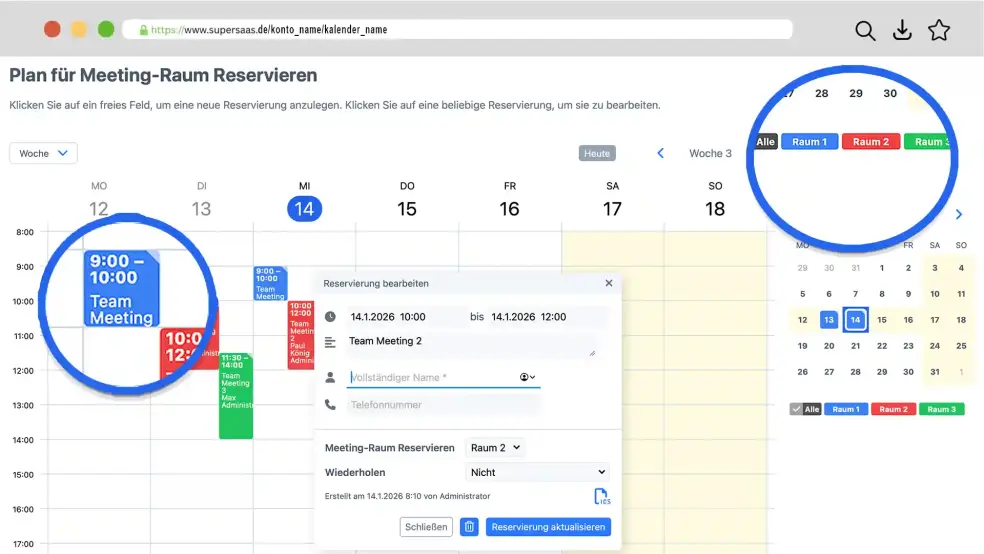Click Erstellt am 14.1.2026 8:10 von Administrator text
Screen dimensions: 984x554
pyautogui.click(x=407, y=496)
